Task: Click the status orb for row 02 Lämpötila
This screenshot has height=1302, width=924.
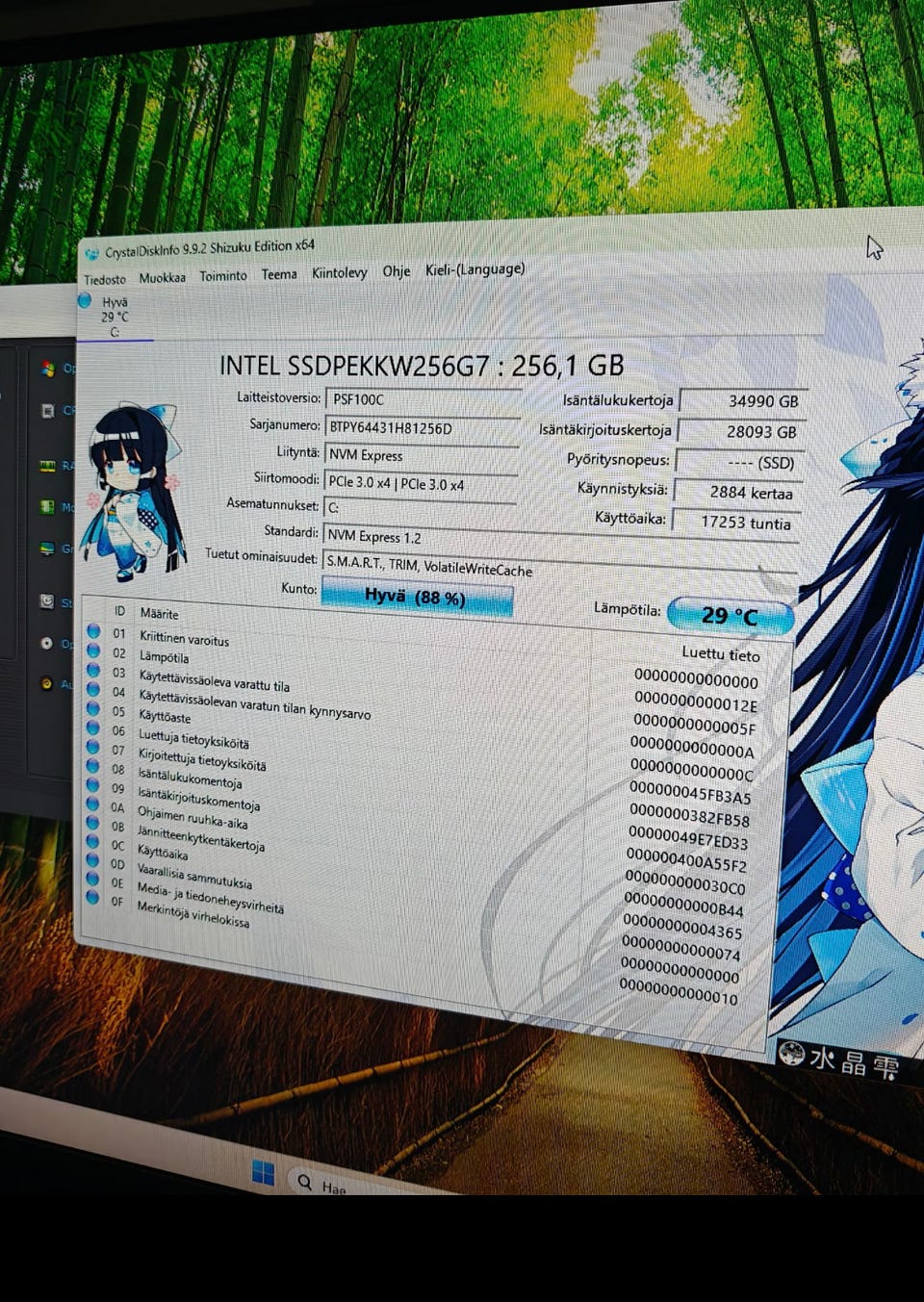Action: click(x=93, y=651)
